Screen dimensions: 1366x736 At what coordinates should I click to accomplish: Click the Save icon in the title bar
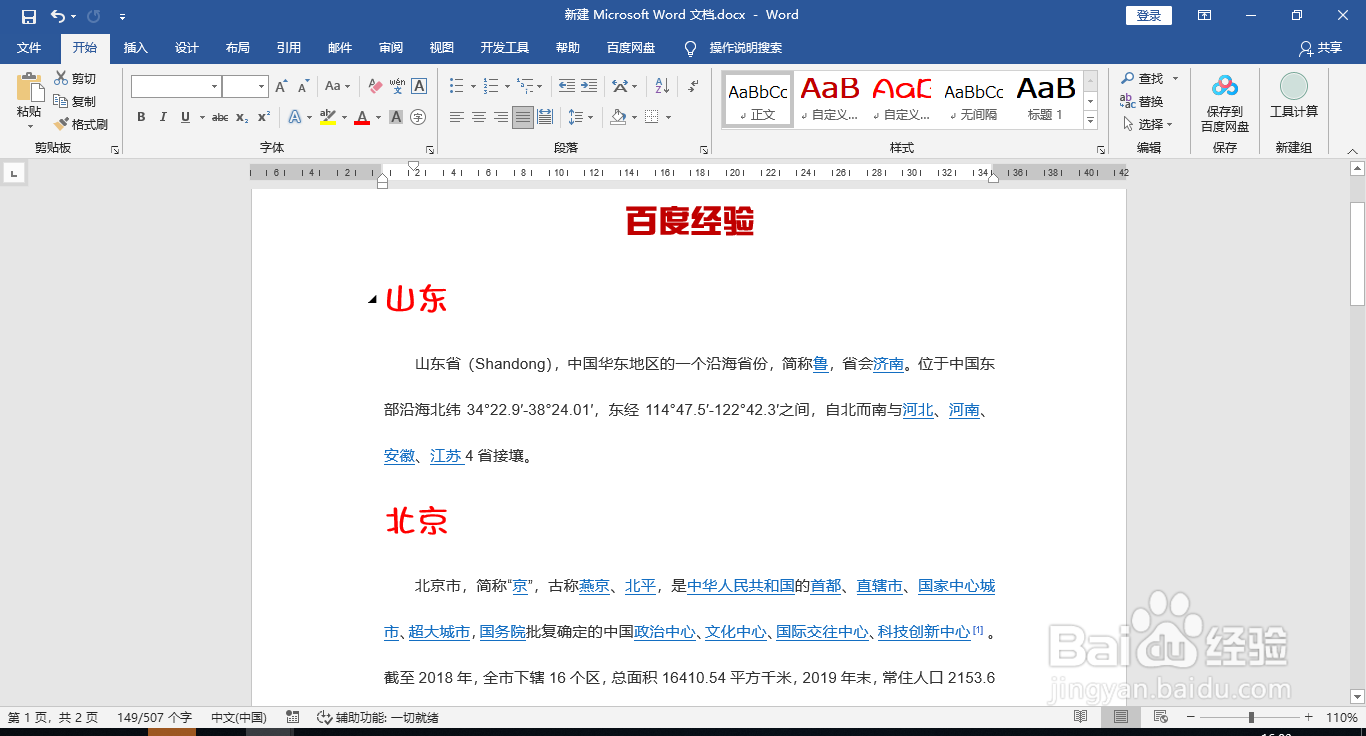click(x=29, y=16)
